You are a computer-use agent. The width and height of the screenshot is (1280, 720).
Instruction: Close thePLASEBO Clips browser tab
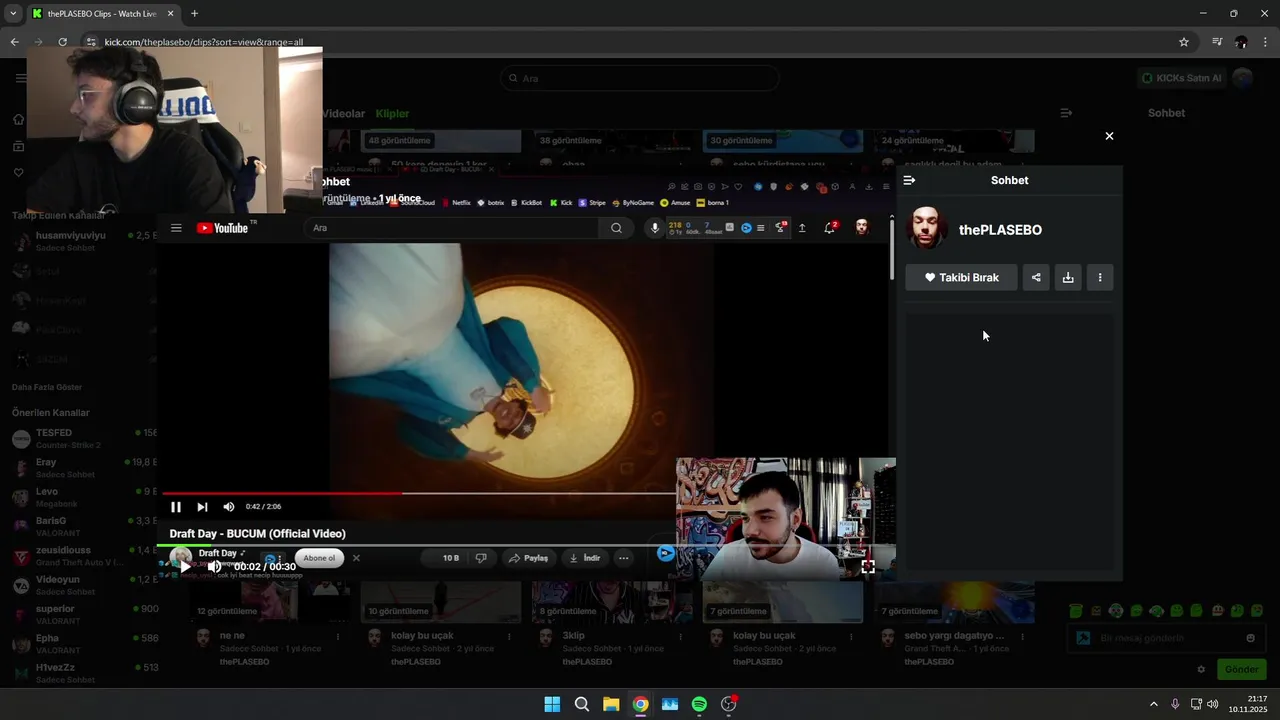click(171, 14)
